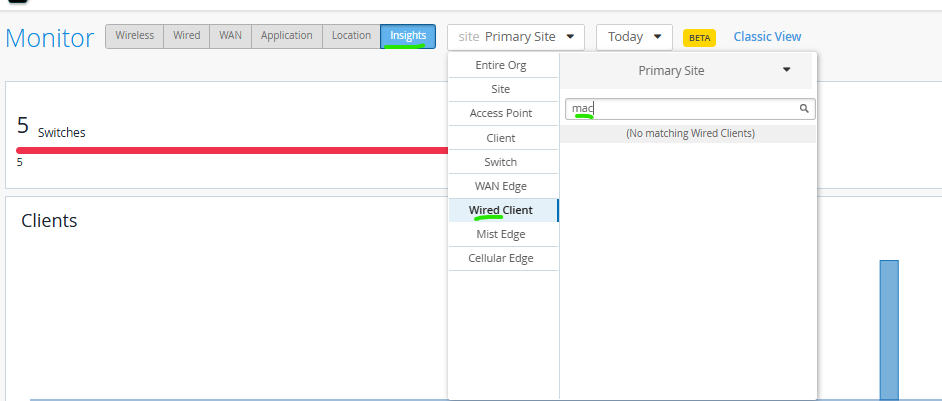Viewport: 942px width, 401px height.
Task: Select the Application tab
Action: [287, 36]
